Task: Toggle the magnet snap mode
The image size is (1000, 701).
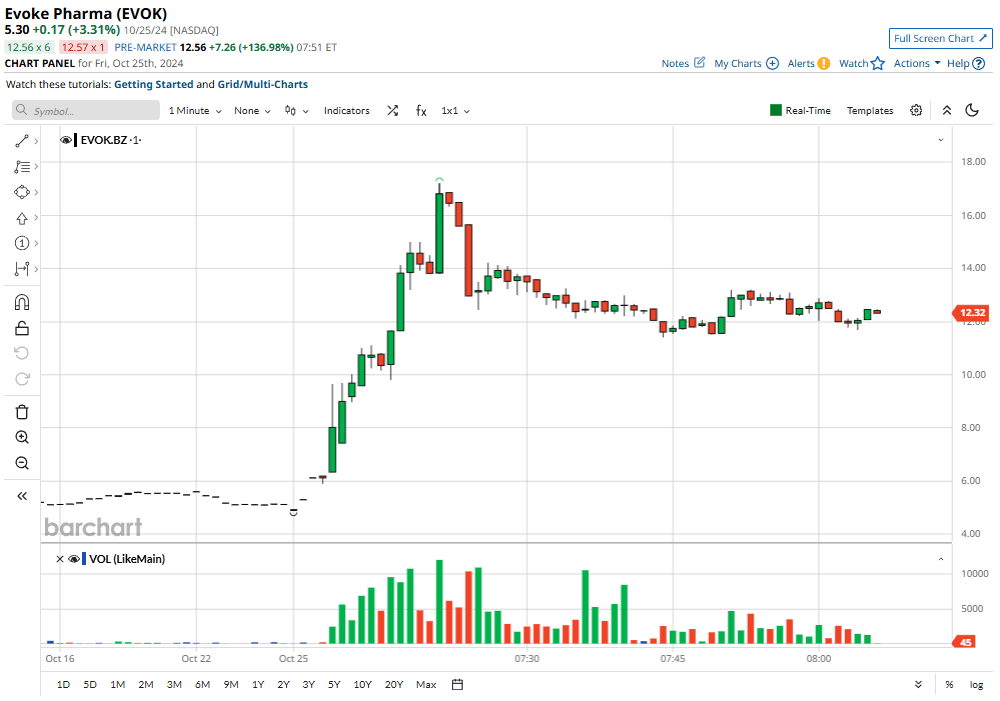Action: click(x=22, y=302)
